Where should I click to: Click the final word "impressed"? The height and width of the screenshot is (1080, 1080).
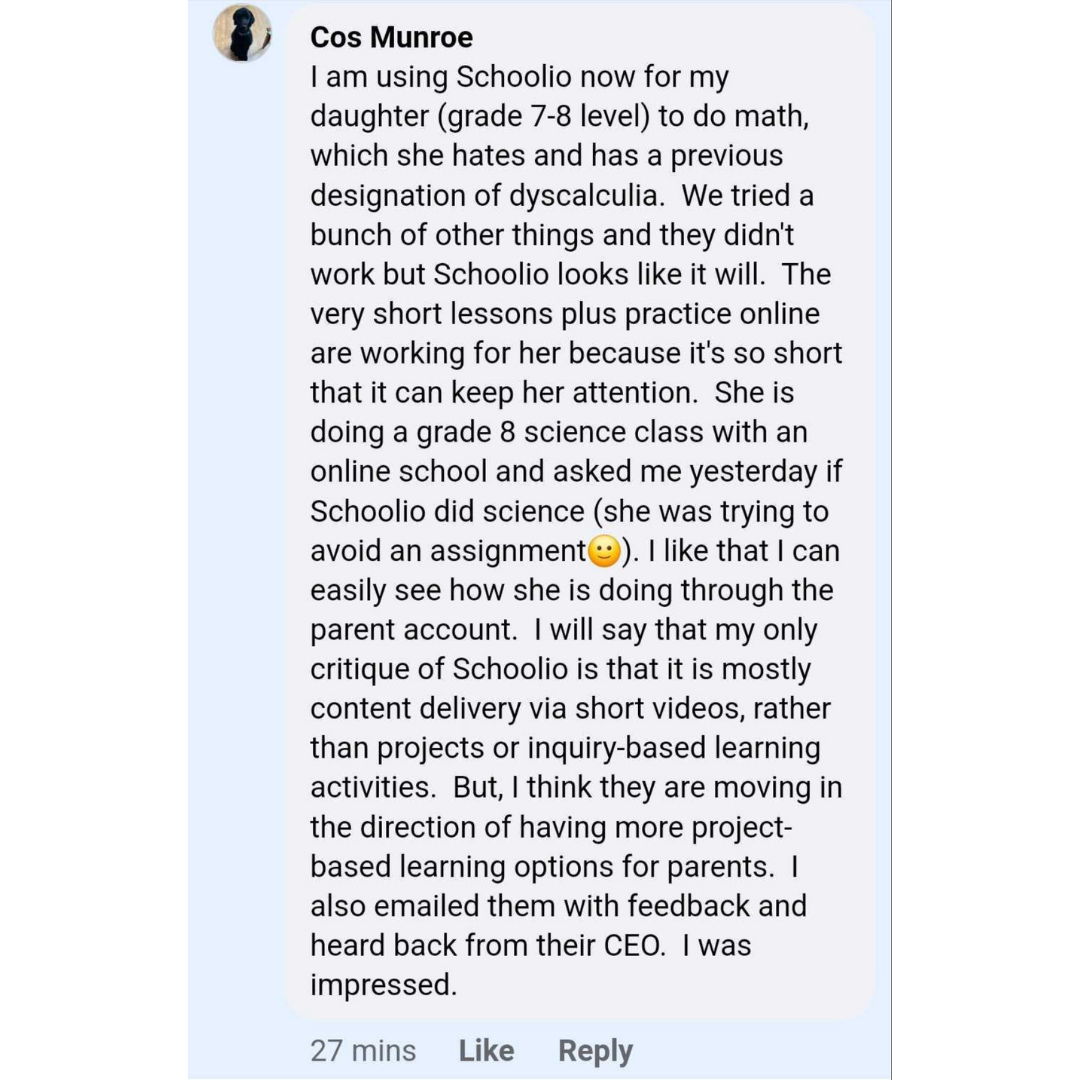[382, 985]
